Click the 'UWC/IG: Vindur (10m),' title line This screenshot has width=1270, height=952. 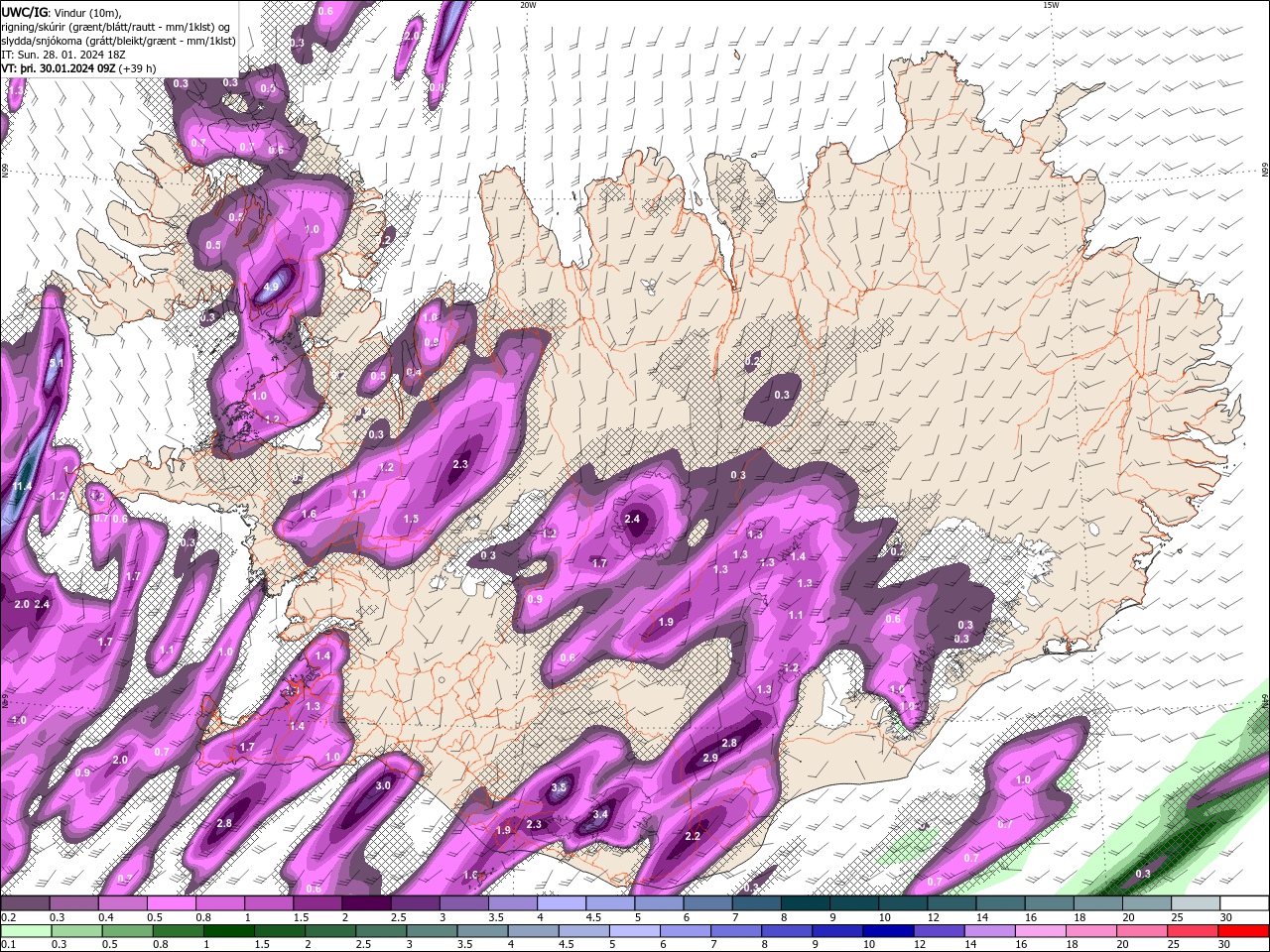(x=62, y=12)
